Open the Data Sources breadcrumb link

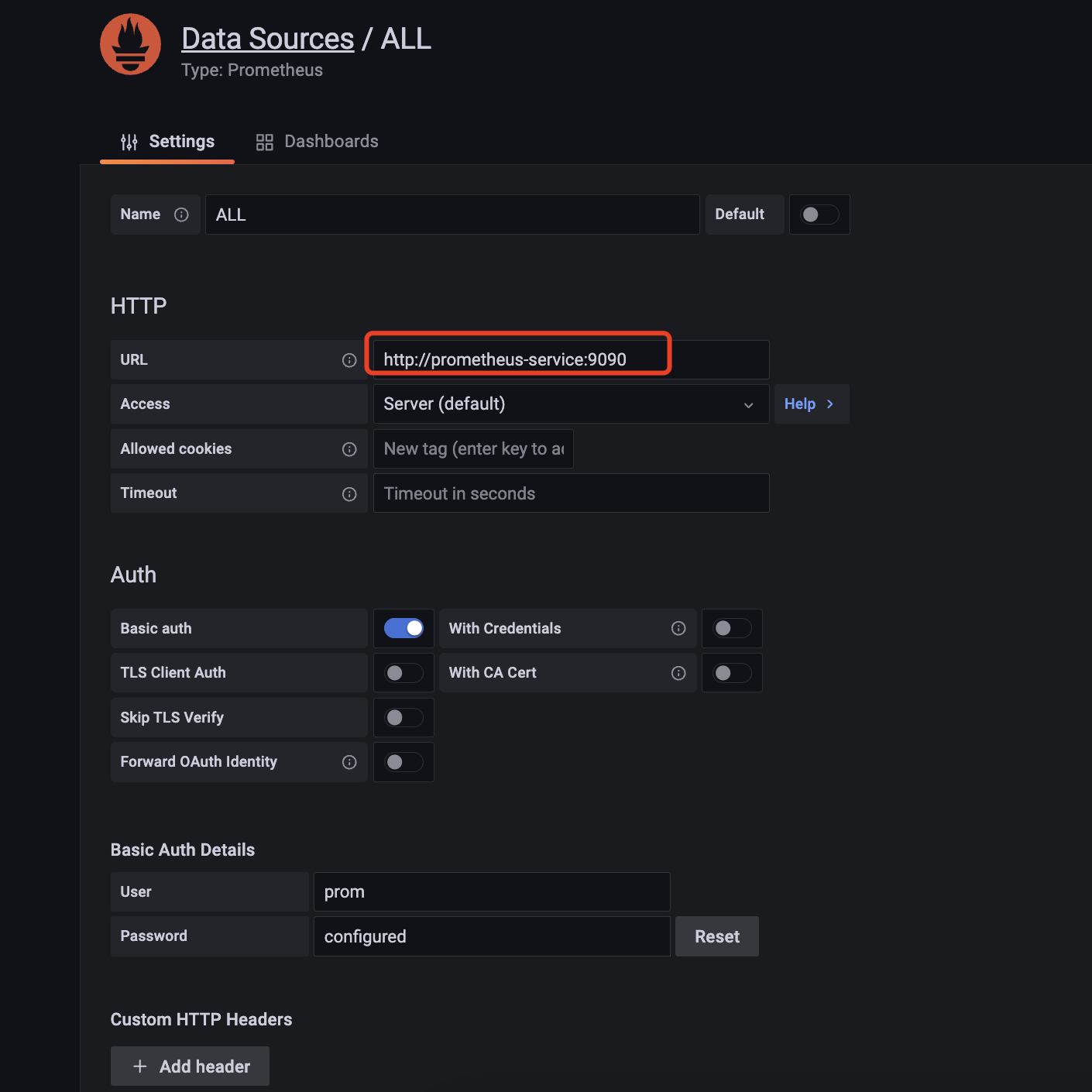[x=267, y=39]
